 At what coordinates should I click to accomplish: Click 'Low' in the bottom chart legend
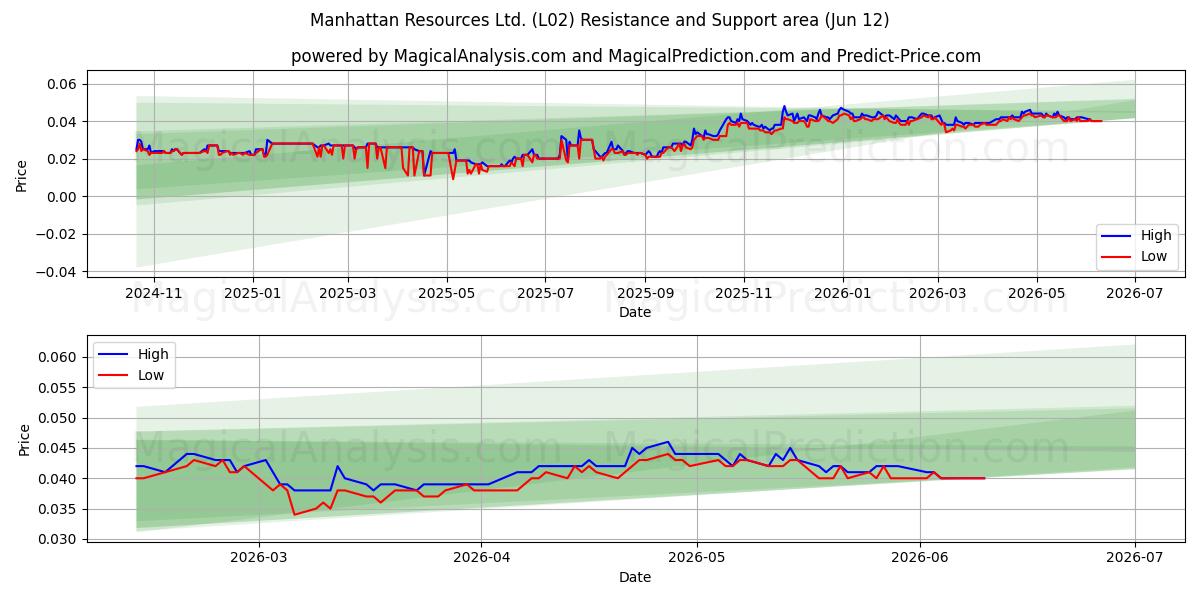(x=150, y=375)
